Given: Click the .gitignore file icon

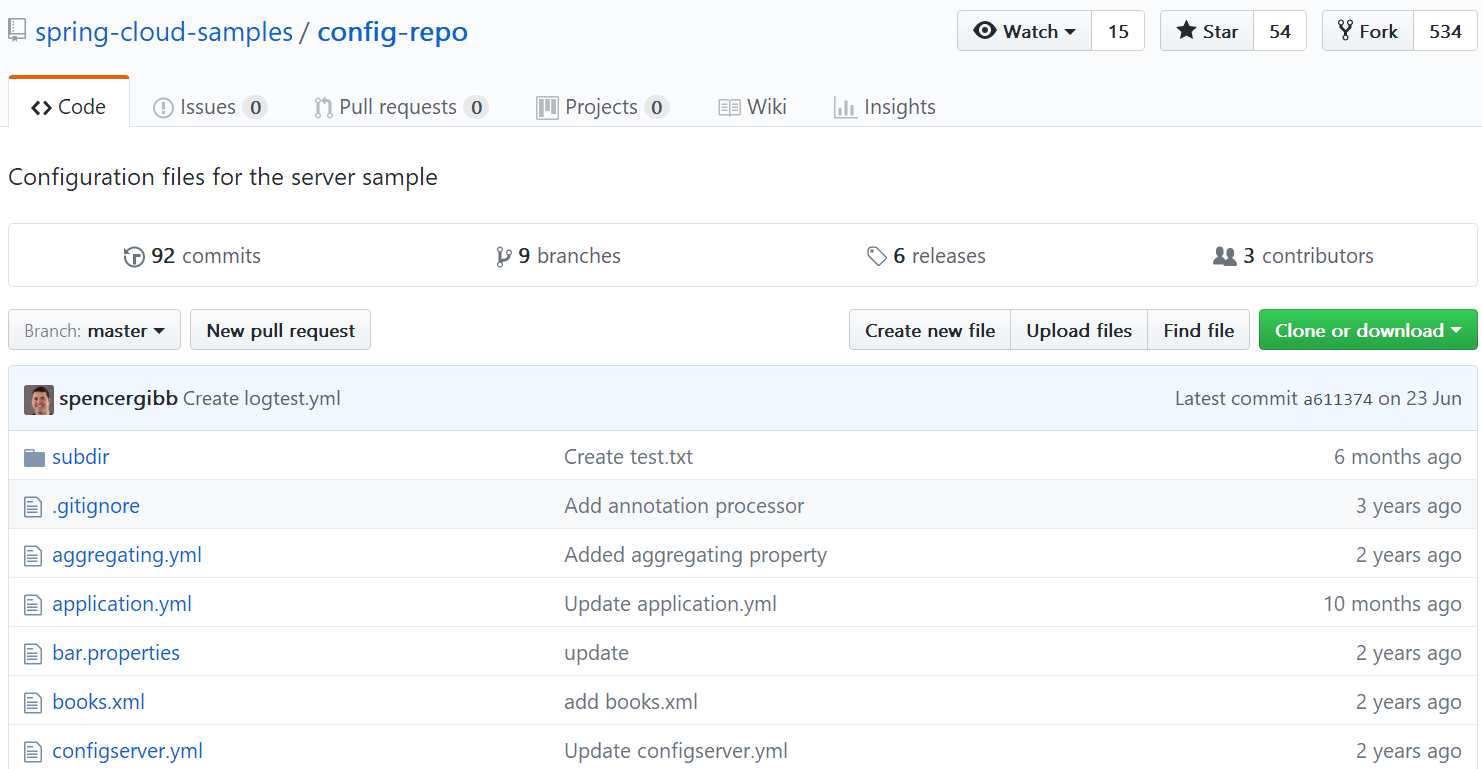Looking at the screenshot, I should click(34, 507).
